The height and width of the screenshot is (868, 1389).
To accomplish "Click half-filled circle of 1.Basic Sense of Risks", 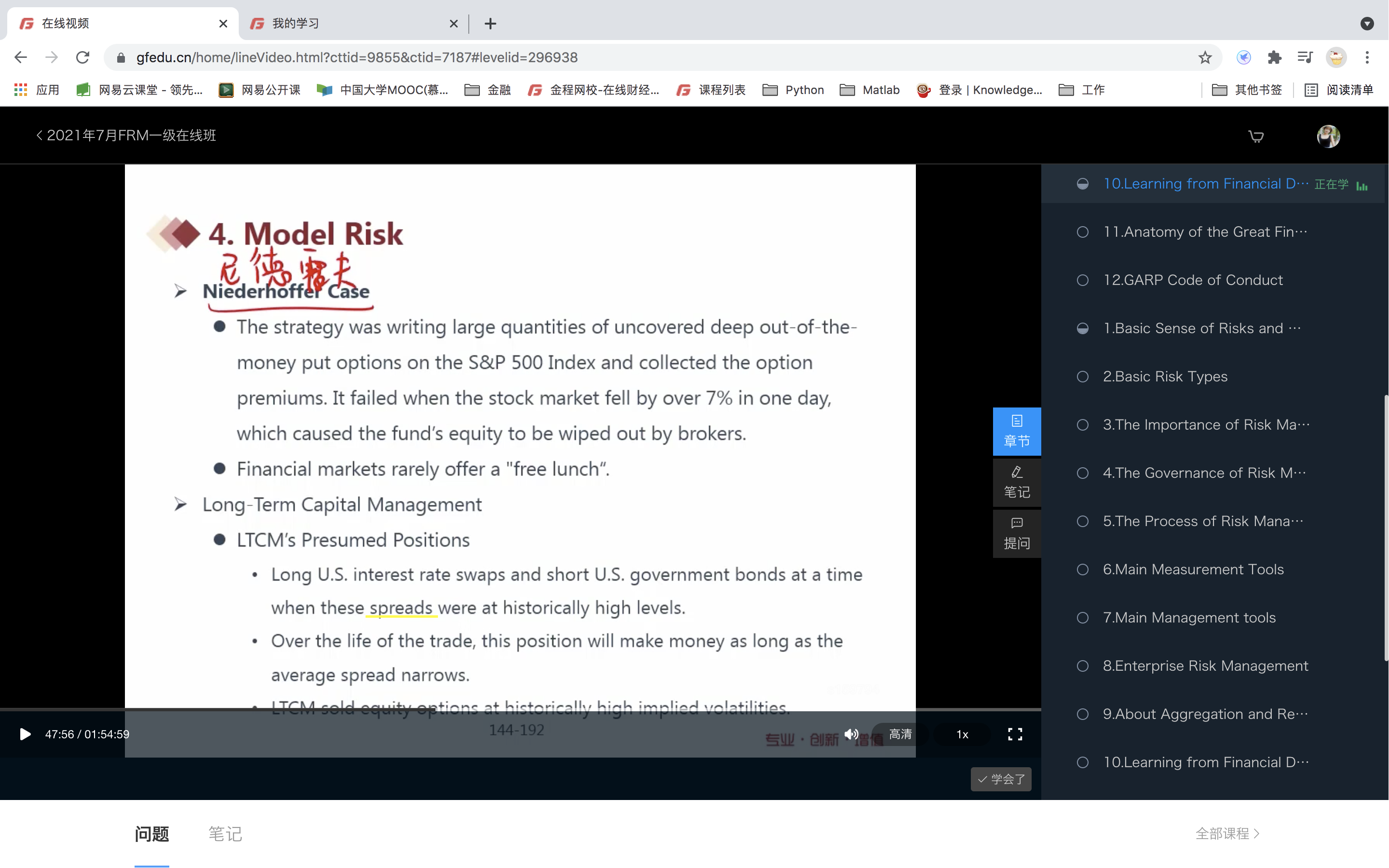I will tap(1082, 328).
